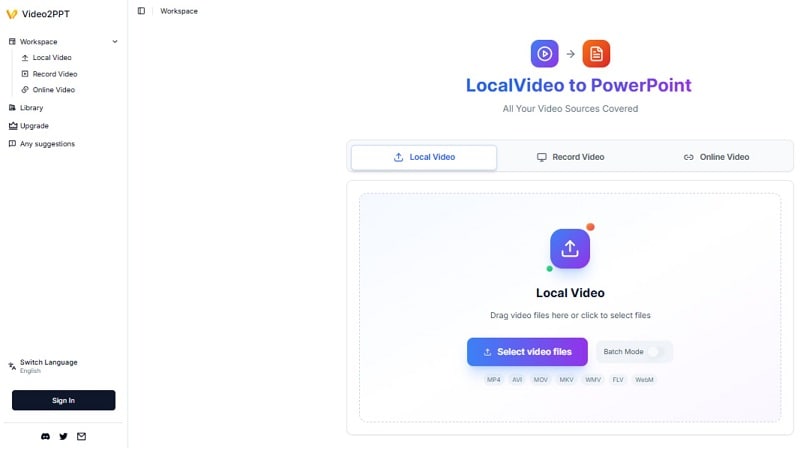Viewport: 800px width, 450px height.
Task: Click the WMV format tag
Action: [593, 380]
